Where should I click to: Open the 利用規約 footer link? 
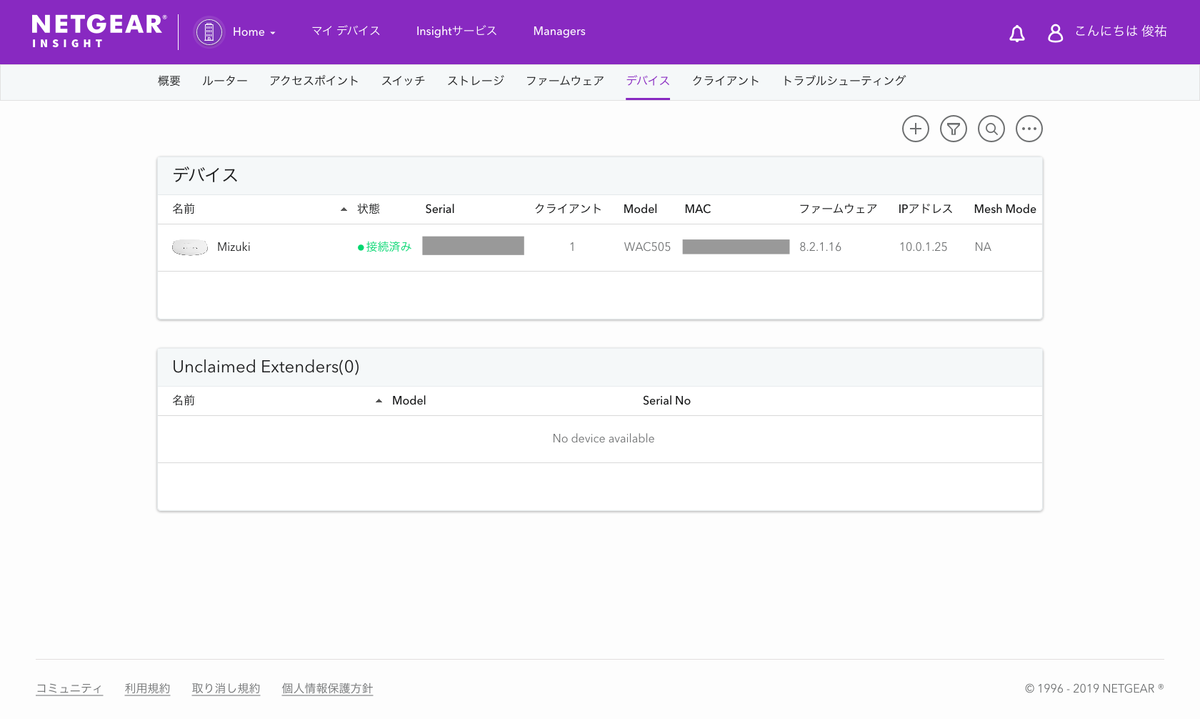coord(147,689)
